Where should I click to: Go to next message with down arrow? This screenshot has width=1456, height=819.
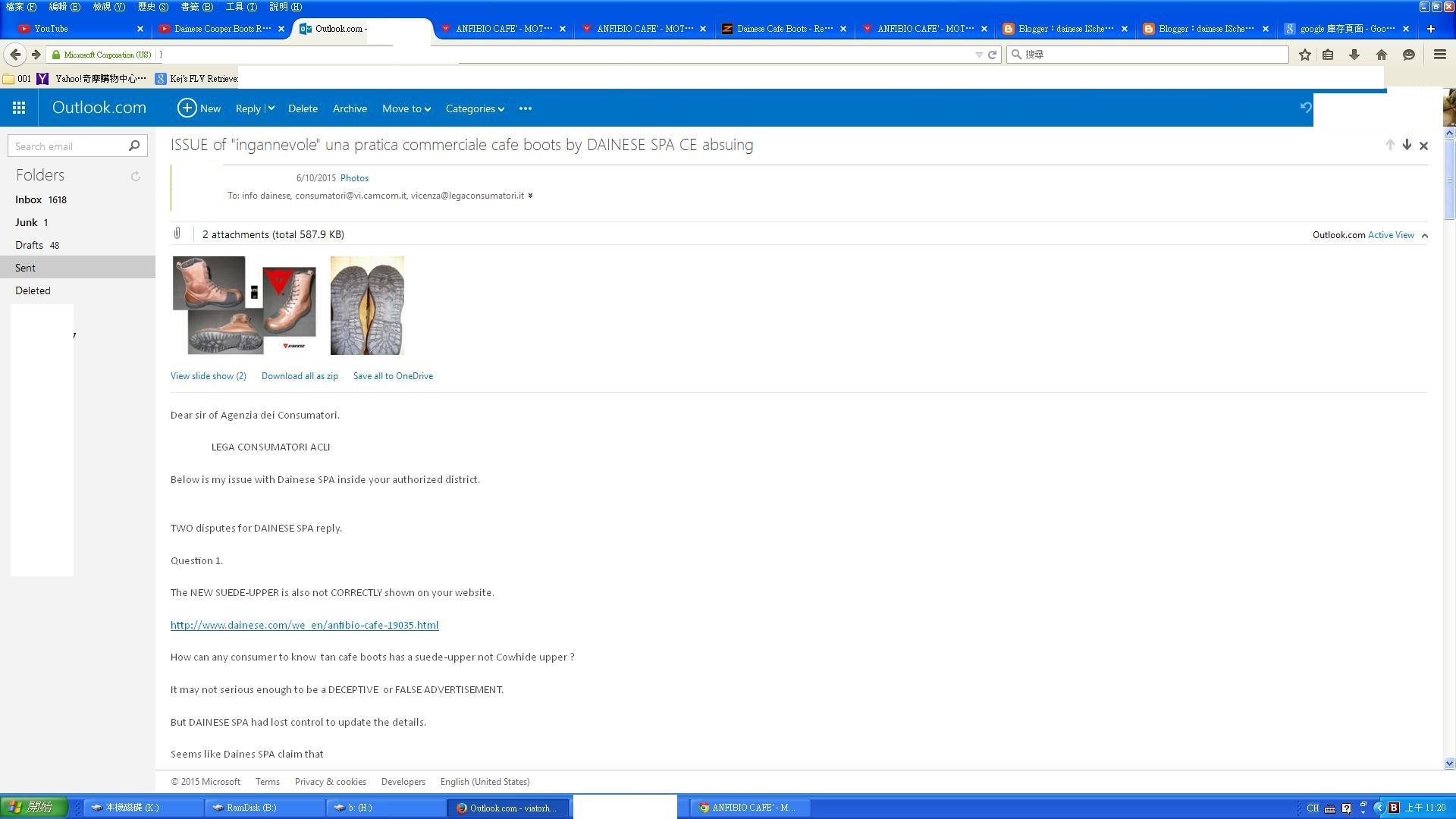[x=1407, y=145]
